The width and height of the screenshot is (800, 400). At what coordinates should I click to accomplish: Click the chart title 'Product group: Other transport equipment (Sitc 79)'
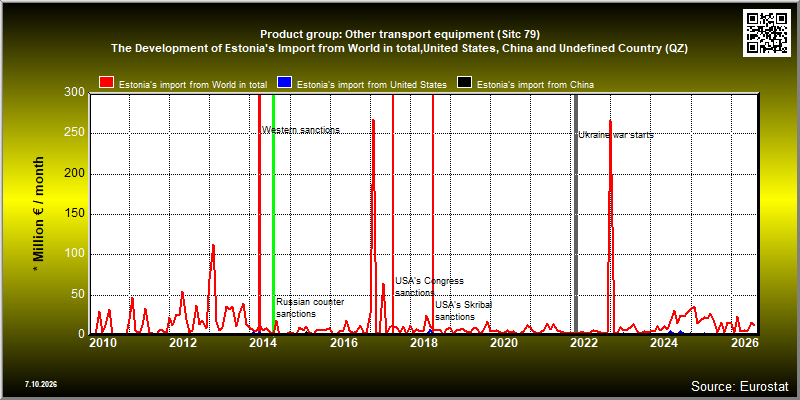pyautogui.click(x=400, y=35)
